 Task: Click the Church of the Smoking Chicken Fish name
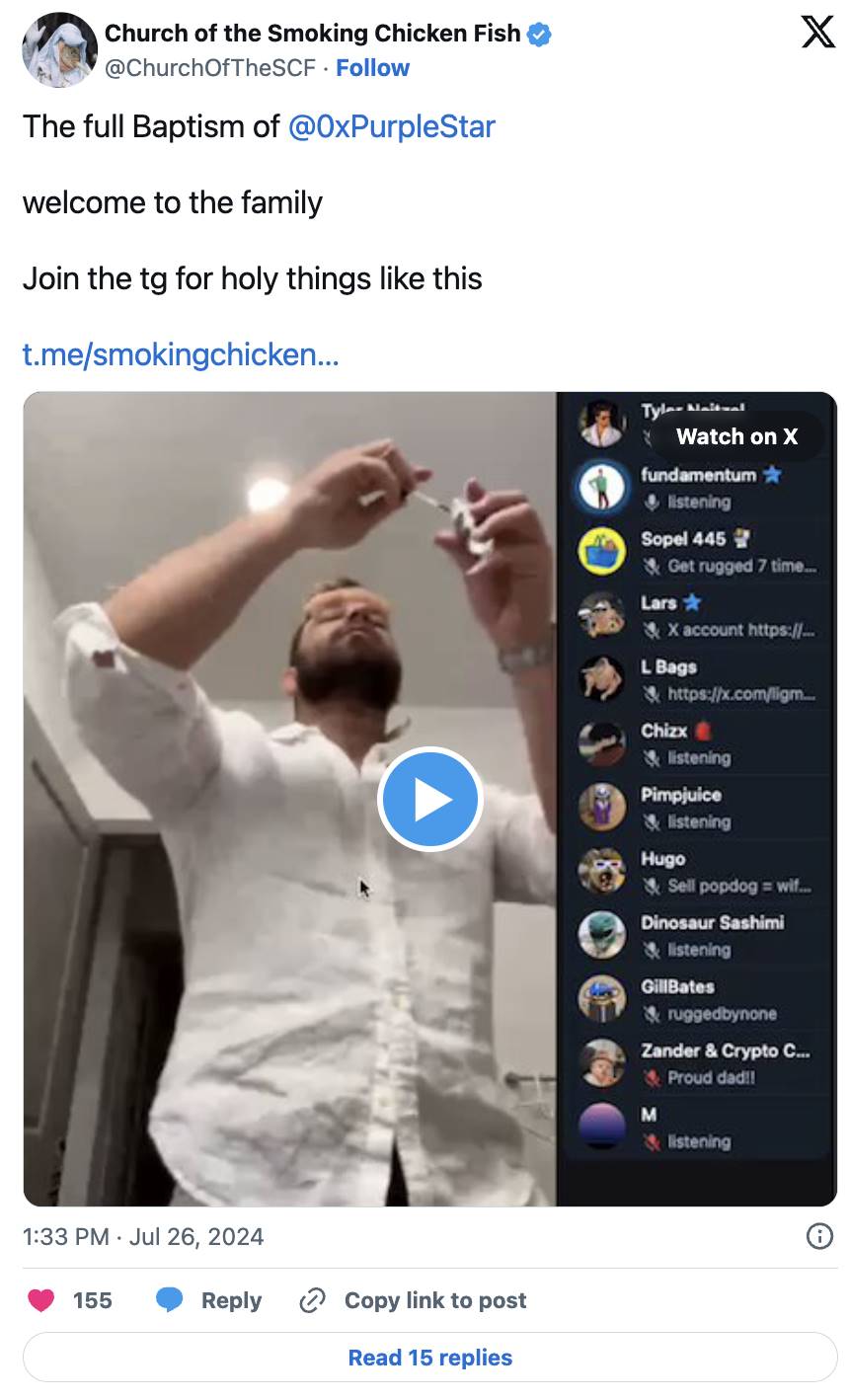[x=312, y=34]
